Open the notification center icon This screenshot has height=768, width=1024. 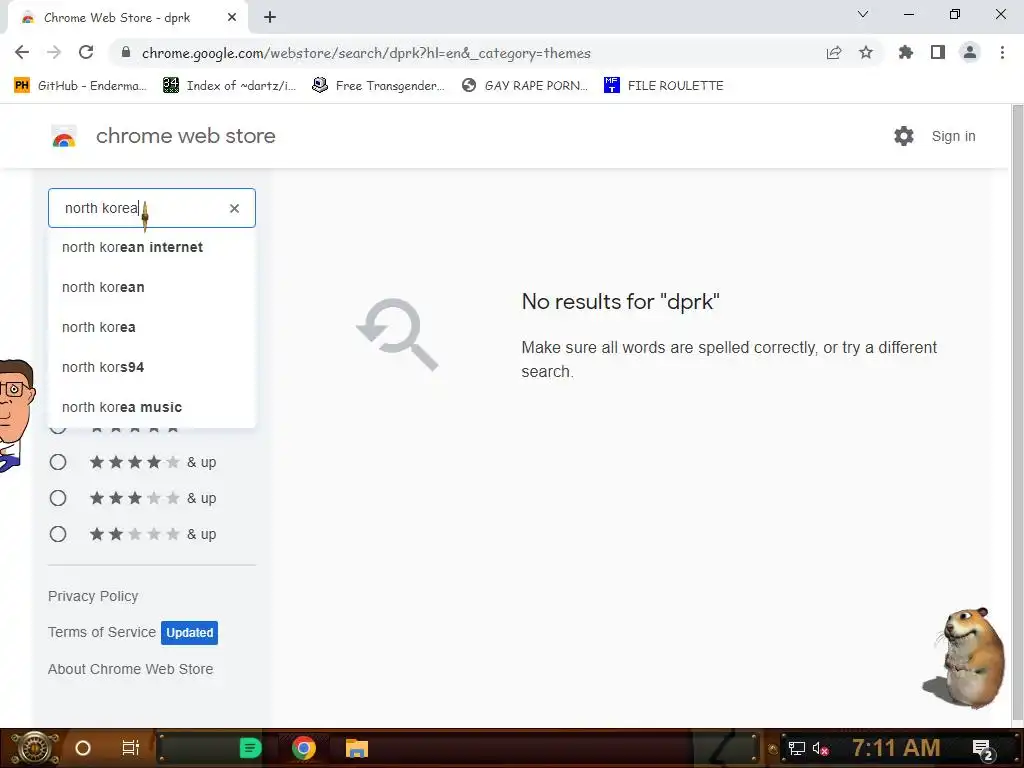pyautogui.click(x=983, y=749)
